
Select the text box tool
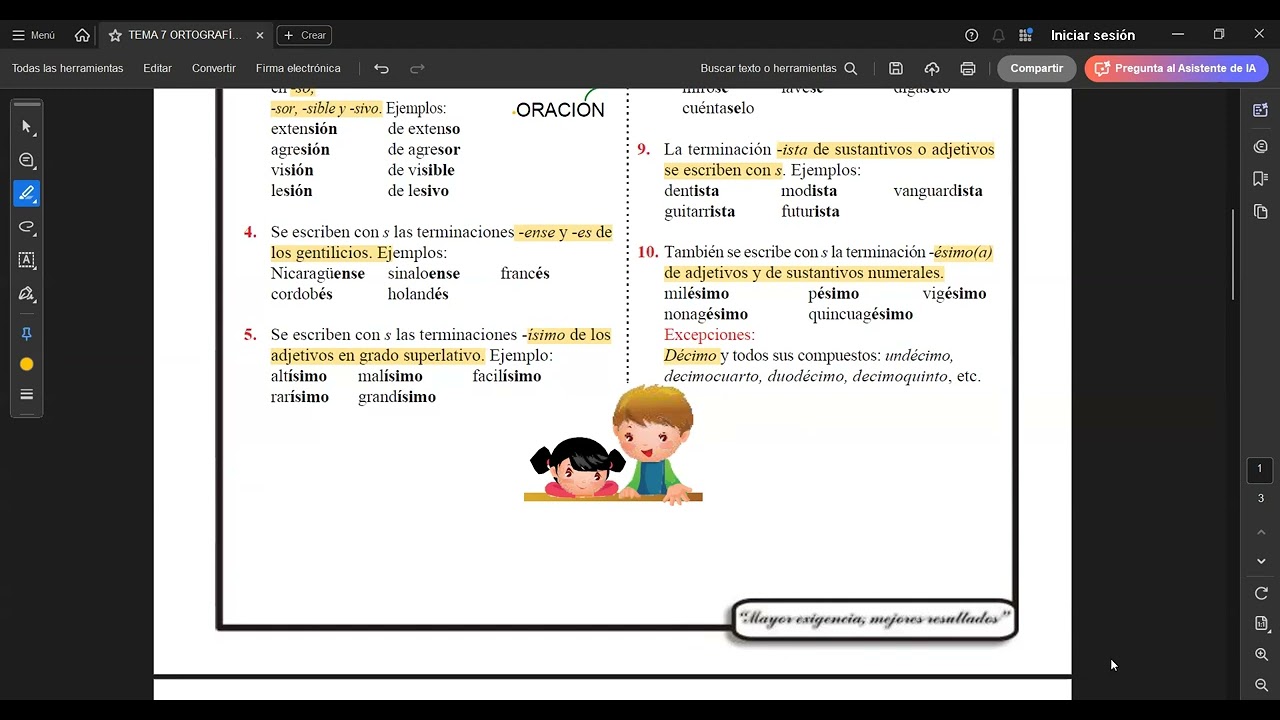27,260
